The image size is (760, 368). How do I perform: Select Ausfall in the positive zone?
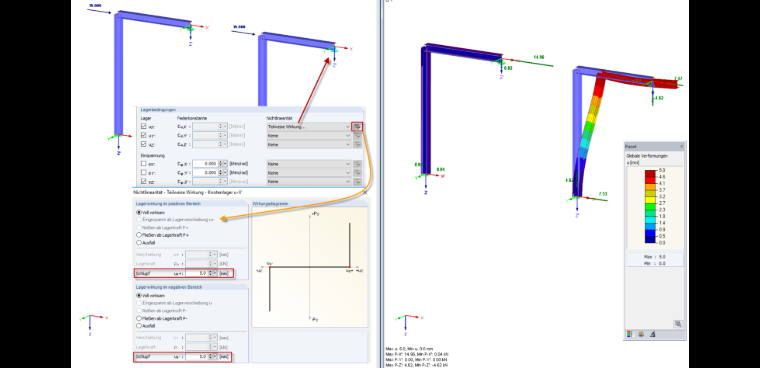[x=139, y=242]
